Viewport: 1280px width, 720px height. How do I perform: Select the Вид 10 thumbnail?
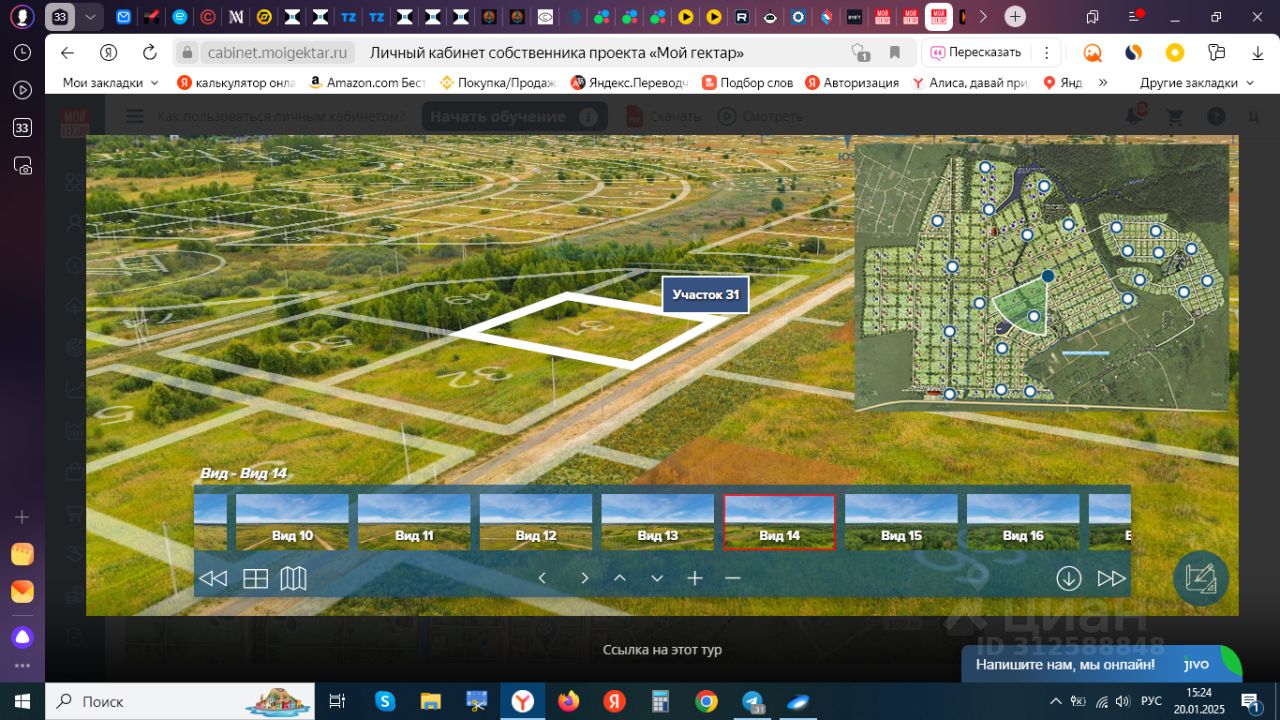pyautogui.click(x=292, y=522)
